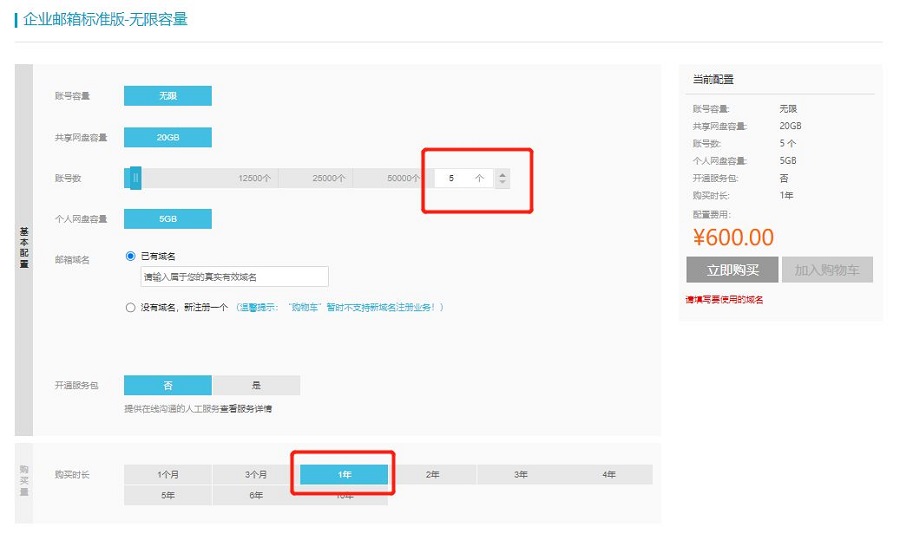The width and height of the screenshot is (900, 540).
Task: Click the 基本配置 side section label
Action: (24, 247)
